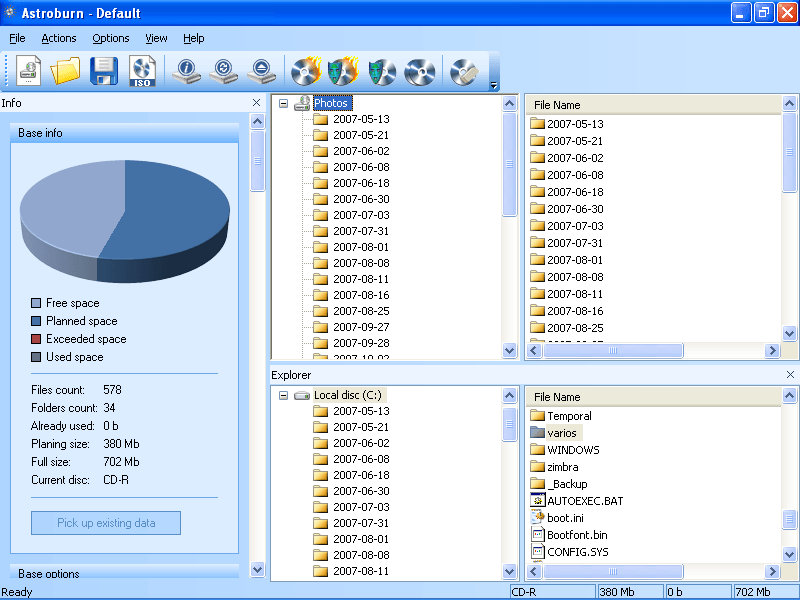Select the 2007-06-18 folder in Photos tree
800x600 pixels.
click(x=360, y=183)
